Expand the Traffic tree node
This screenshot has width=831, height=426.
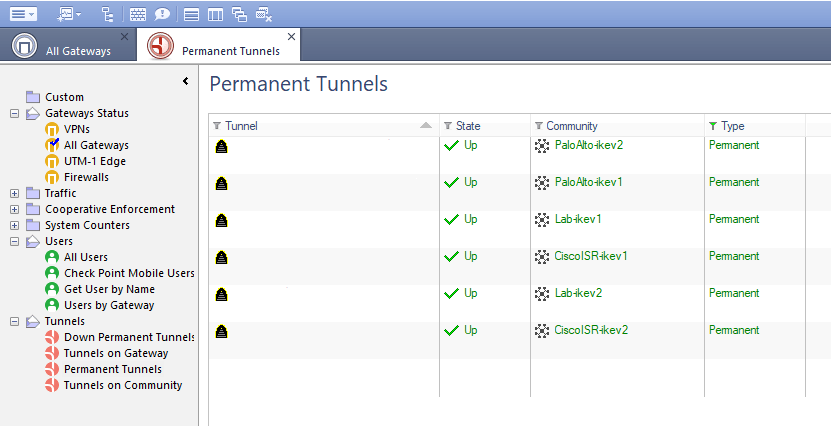pos(14,194)
